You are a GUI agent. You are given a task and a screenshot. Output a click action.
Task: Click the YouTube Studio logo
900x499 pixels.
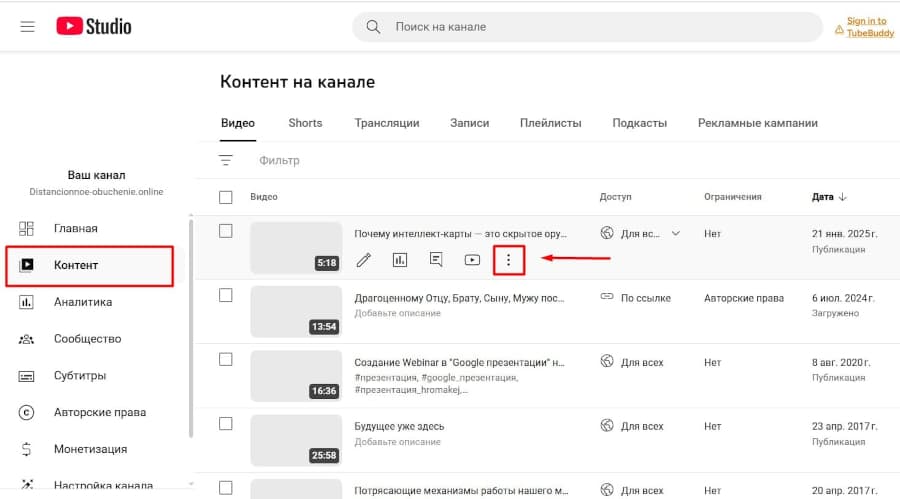94,26
